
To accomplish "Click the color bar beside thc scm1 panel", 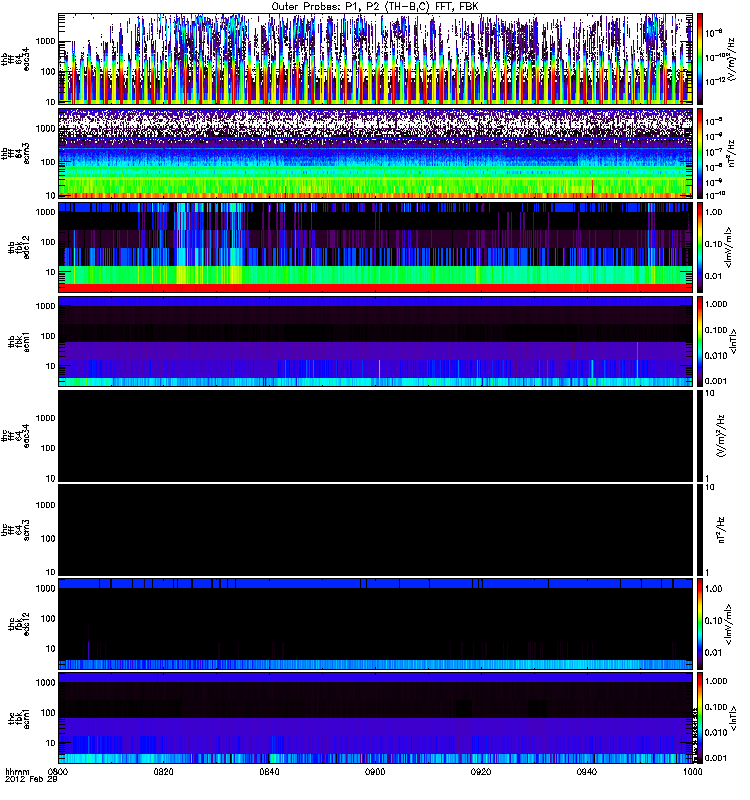I will click(700, 716).
